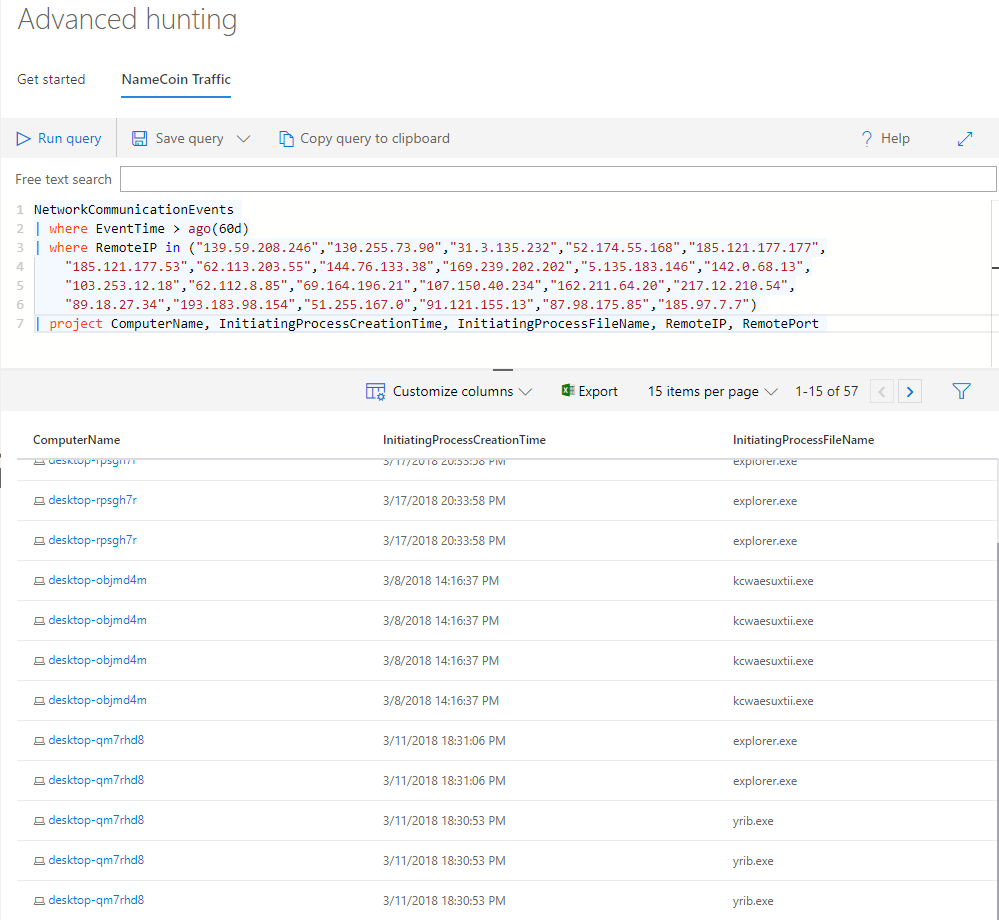Click the Help question mark icon

click(x=866, y=138)
